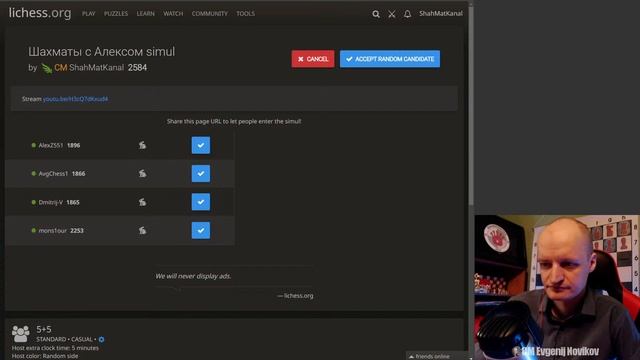Click the variant icon in AlexZ551 row
This screenshot has width=640, height=360.
142,145
